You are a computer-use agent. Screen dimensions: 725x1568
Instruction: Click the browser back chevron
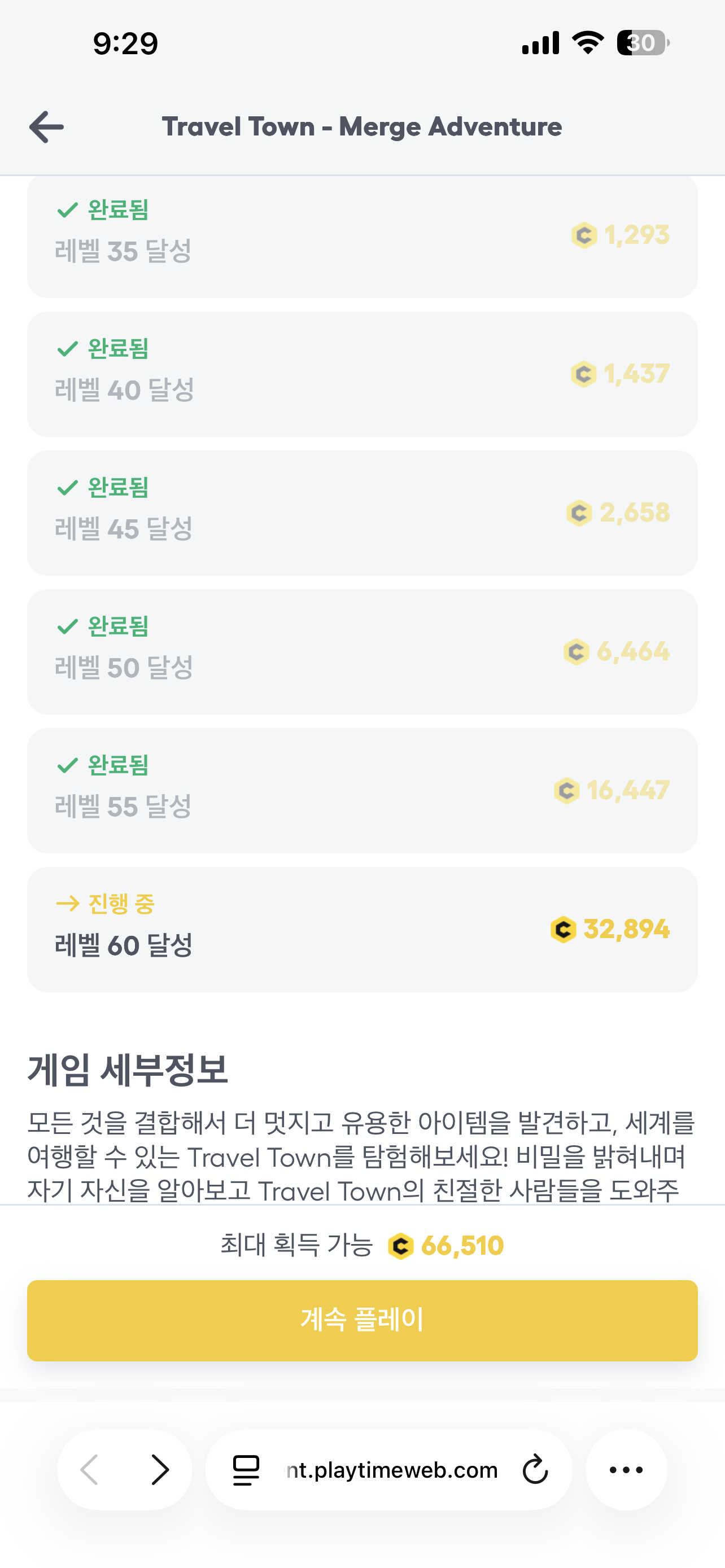90,1469
